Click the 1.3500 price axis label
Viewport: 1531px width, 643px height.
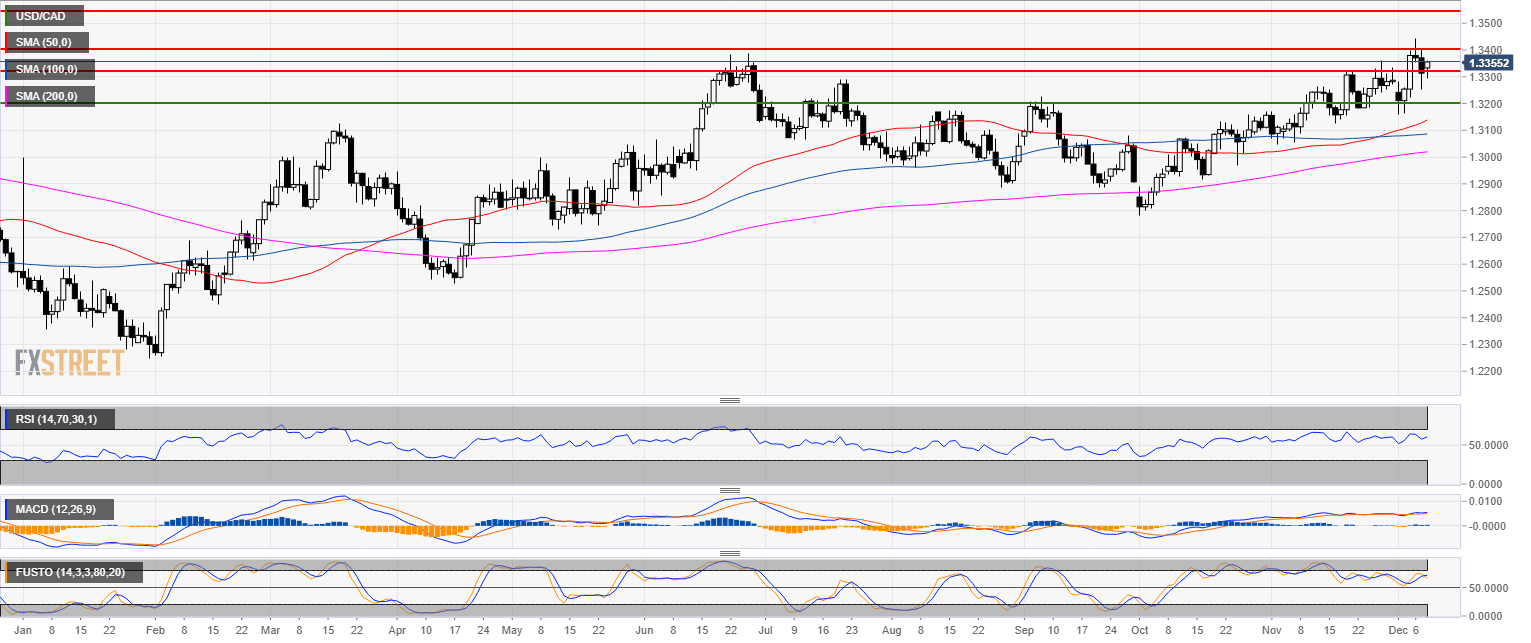click(x=1483, y=23)
